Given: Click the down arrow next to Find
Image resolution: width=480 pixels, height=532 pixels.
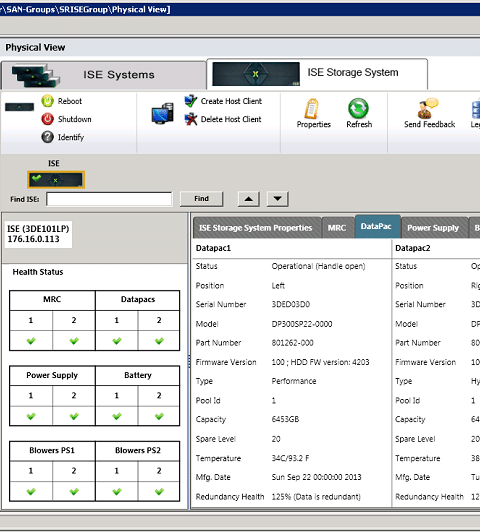Looking at the screenshot, I should click(x=277, y=199).
